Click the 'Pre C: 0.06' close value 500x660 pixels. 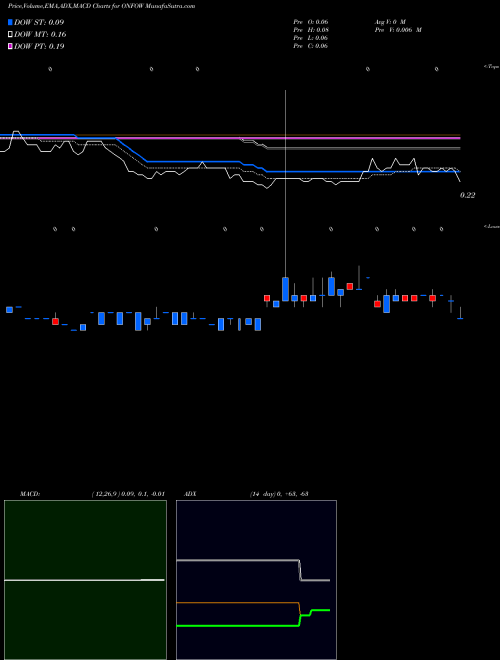tap(311, 46)
